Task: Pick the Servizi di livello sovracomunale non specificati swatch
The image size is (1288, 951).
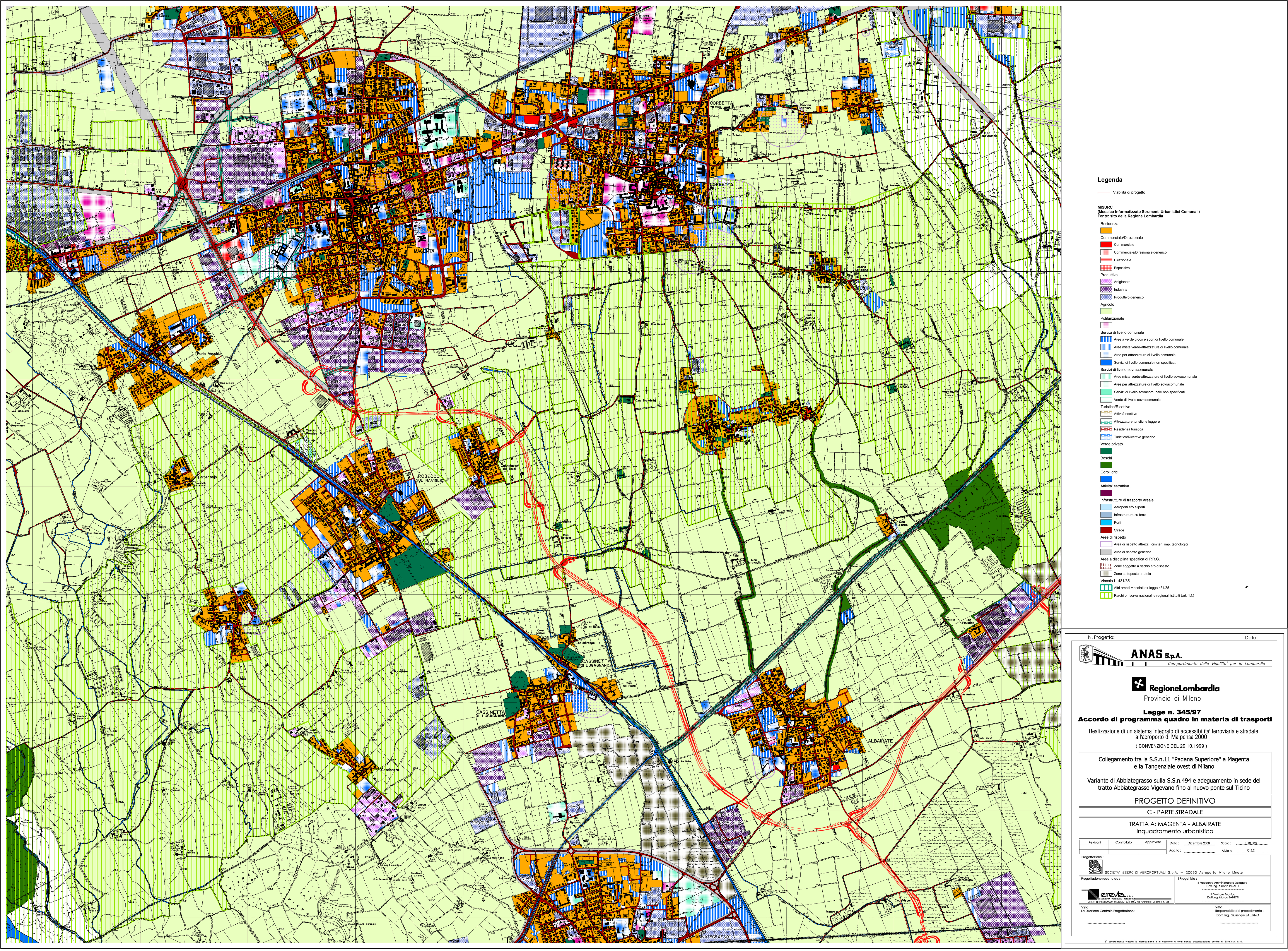Action: [x=1106, y=392]
